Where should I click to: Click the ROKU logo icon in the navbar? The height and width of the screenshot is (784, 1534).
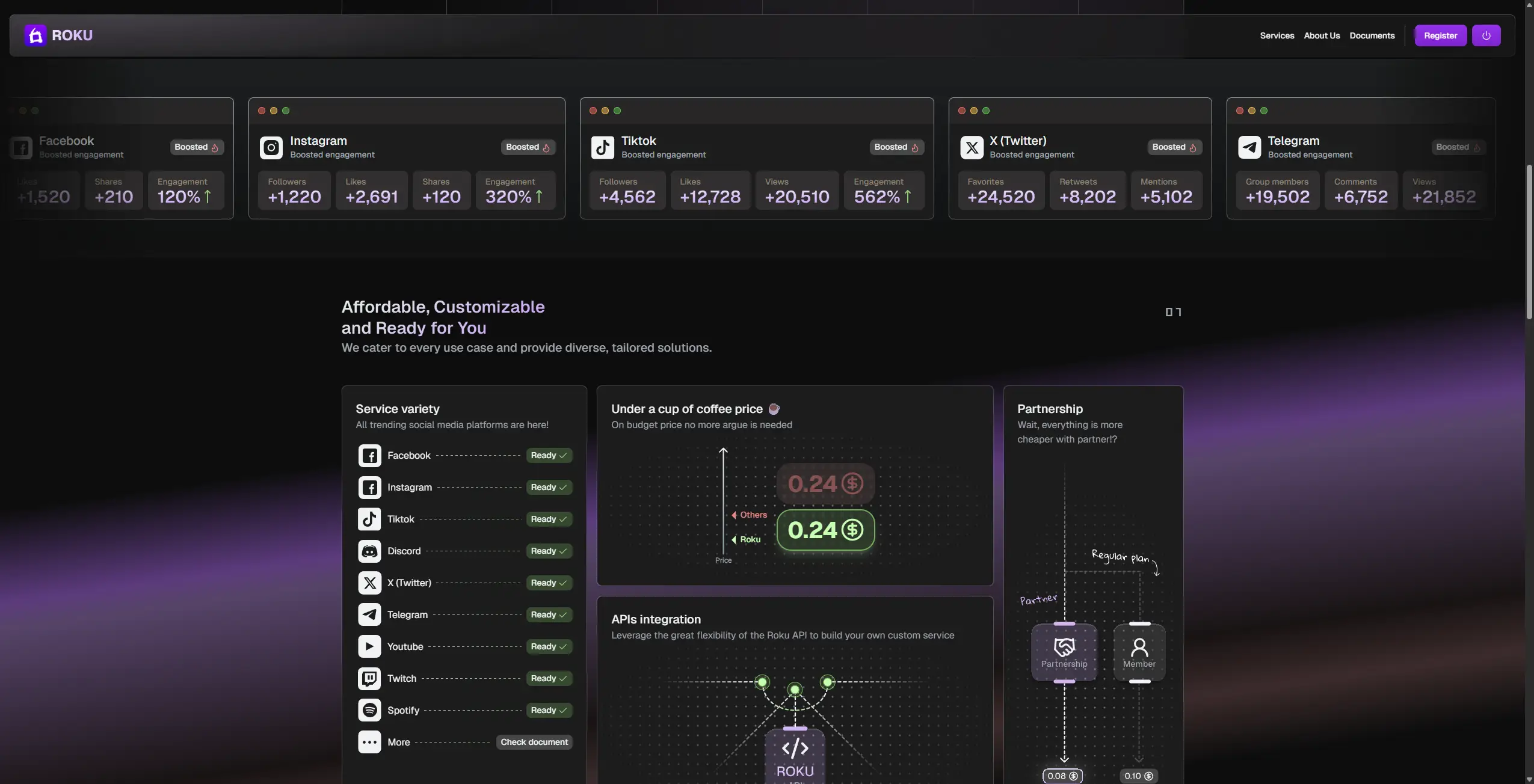point(35,35)
